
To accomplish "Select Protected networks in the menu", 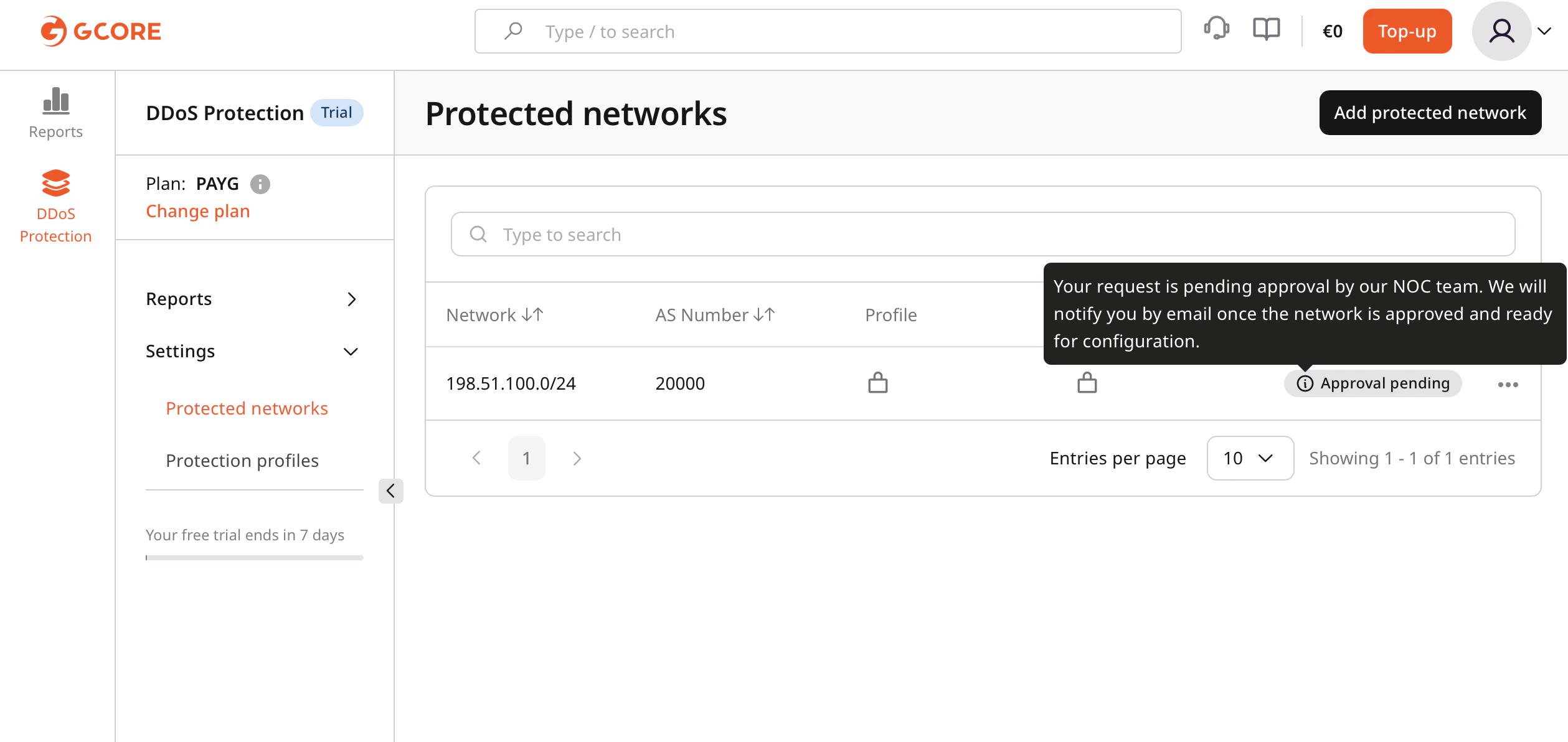I will pos(247,408).
